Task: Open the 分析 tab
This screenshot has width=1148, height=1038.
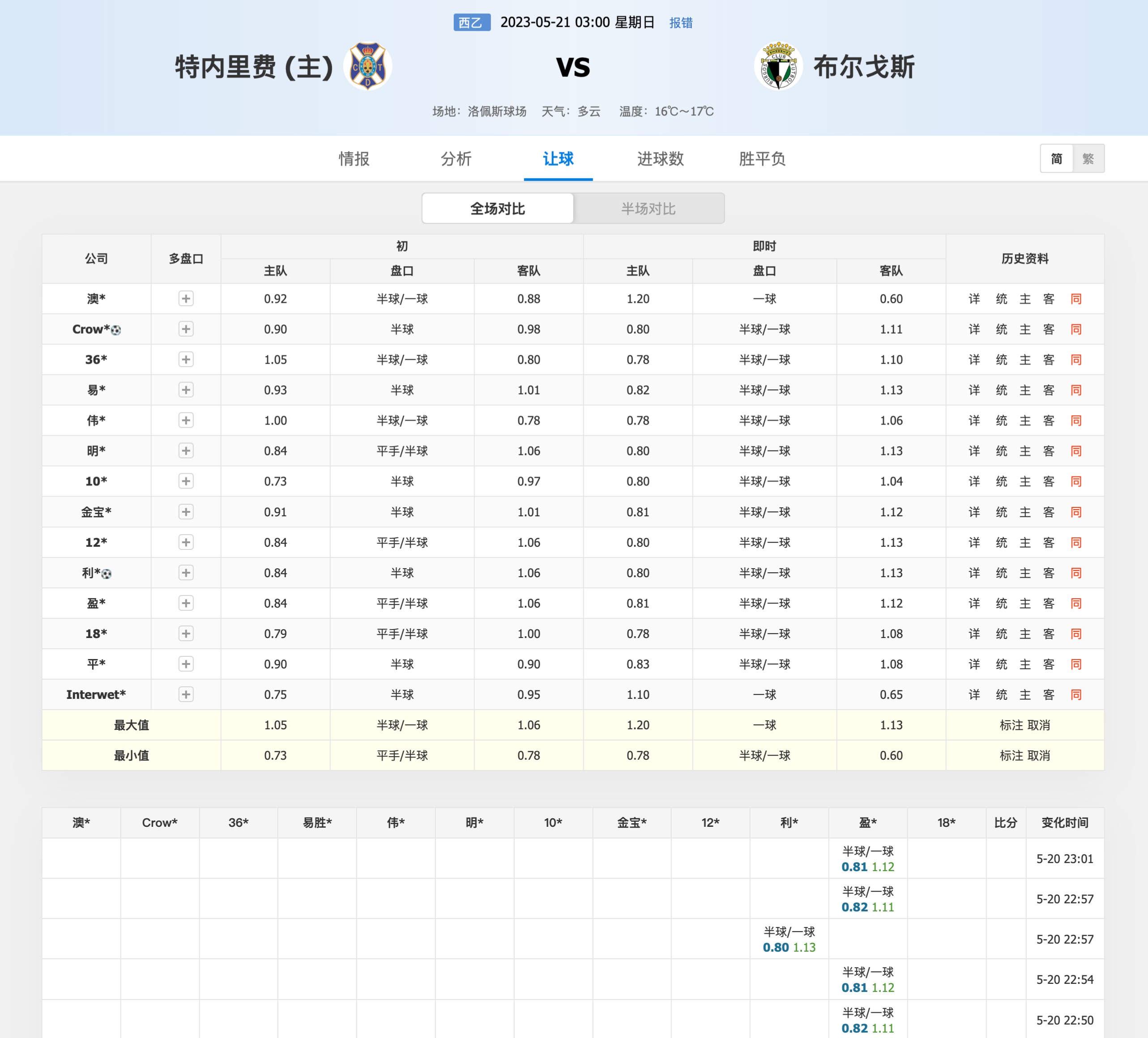Action: (x=456, y=158)
